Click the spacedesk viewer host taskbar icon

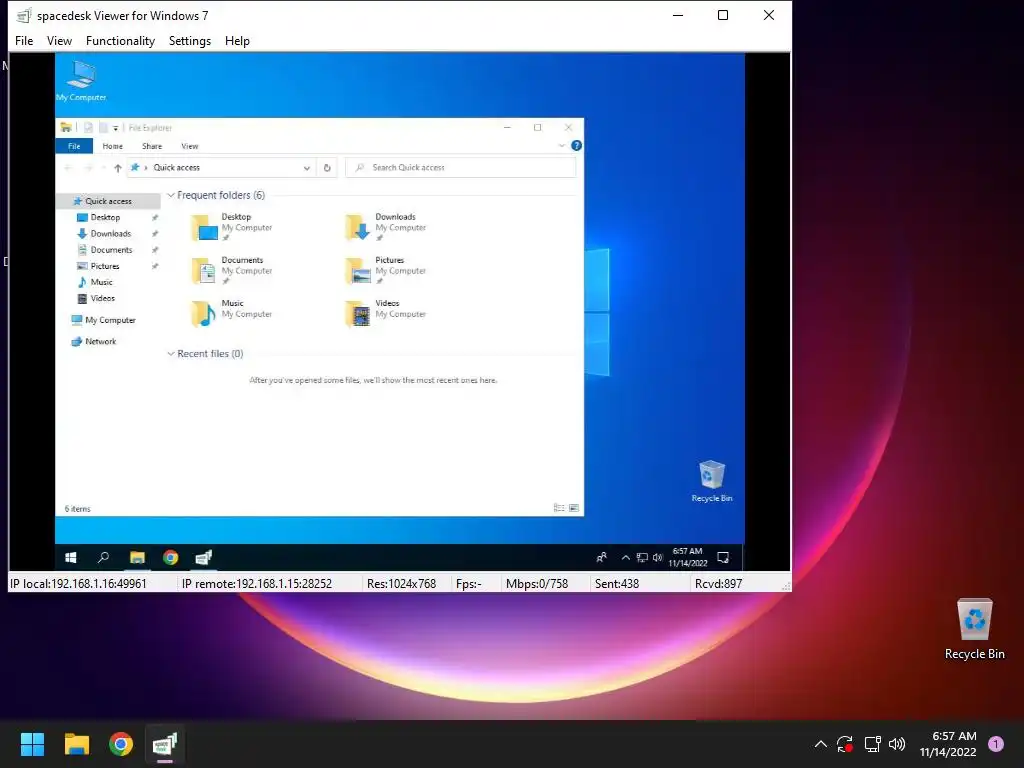pyautogui.click(x=165, y=744)
